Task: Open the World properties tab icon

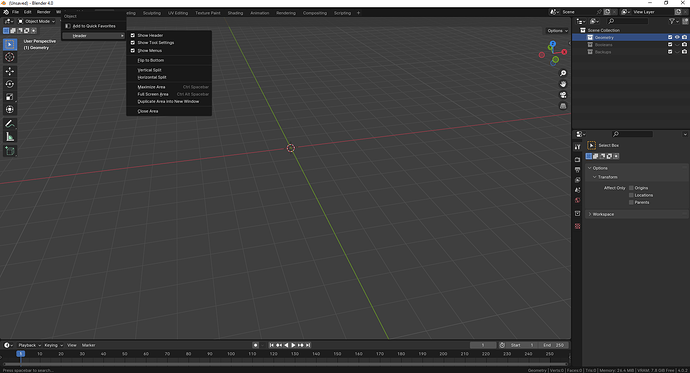Action: [x=577, y=200]
